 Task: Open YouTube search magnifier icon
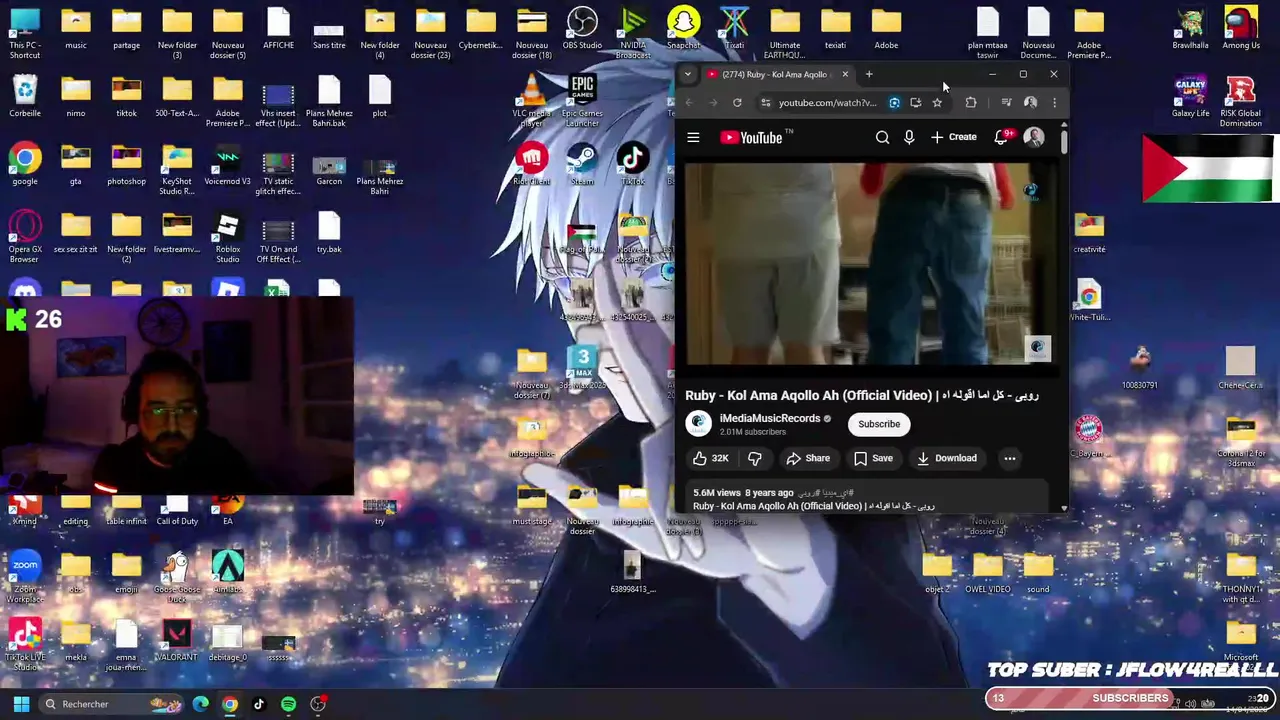pos(882,137)
